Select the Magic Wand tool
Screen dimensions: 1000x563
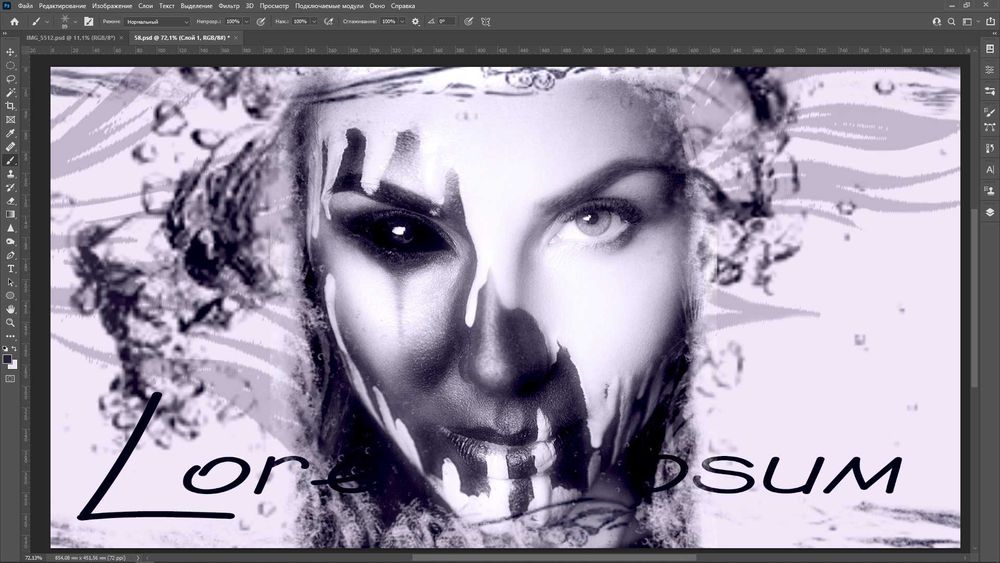click(x=10, y=92)
